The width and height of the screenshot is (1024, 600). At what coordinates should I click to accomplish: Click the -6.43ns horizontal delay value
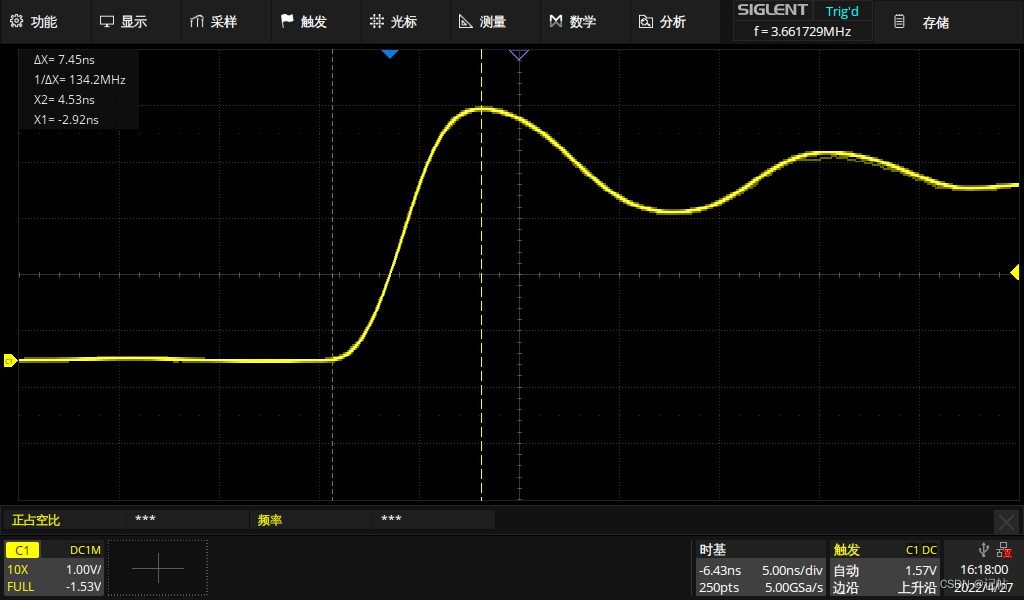(x=720, y=570)
